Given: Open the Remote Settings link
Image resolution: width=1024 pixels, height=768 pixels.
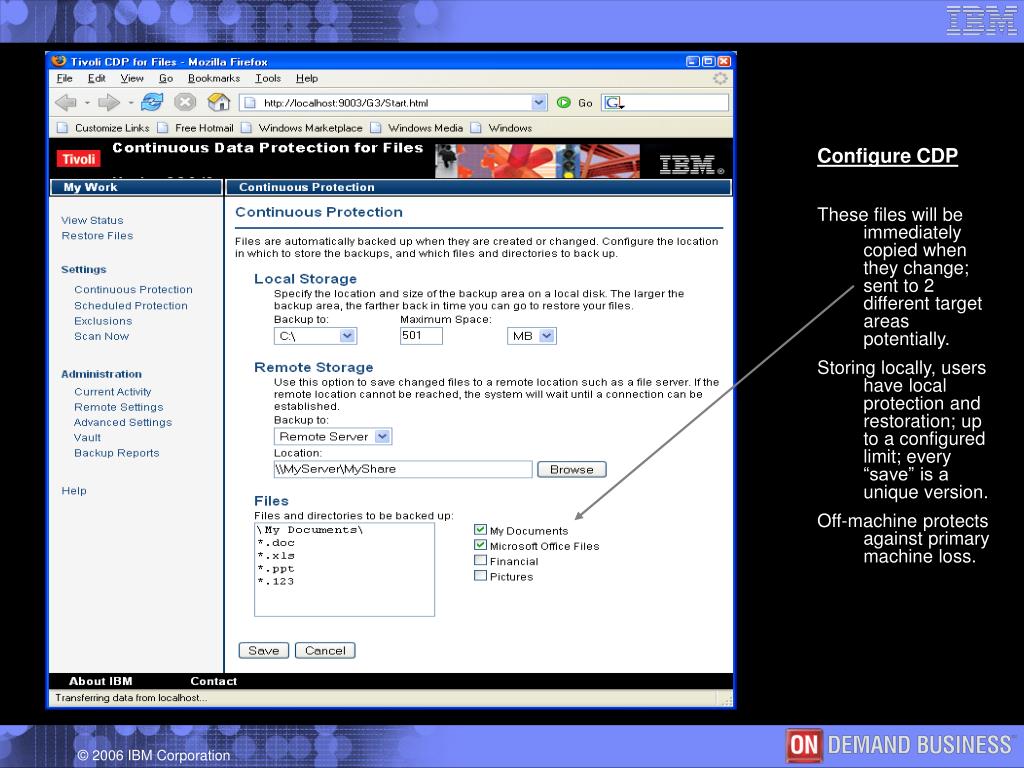Looking at the screenshot, I should pos(119,407).
